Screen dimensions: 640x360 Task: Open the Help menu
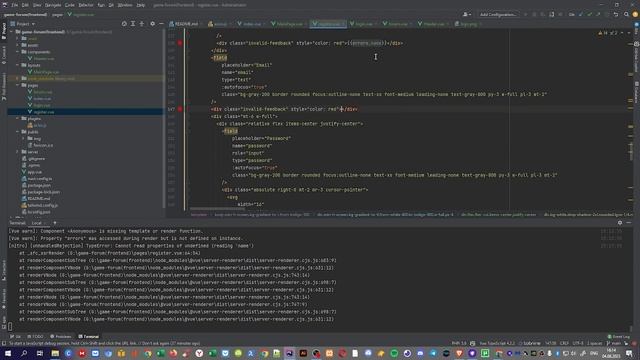click(x=141, y=5)
